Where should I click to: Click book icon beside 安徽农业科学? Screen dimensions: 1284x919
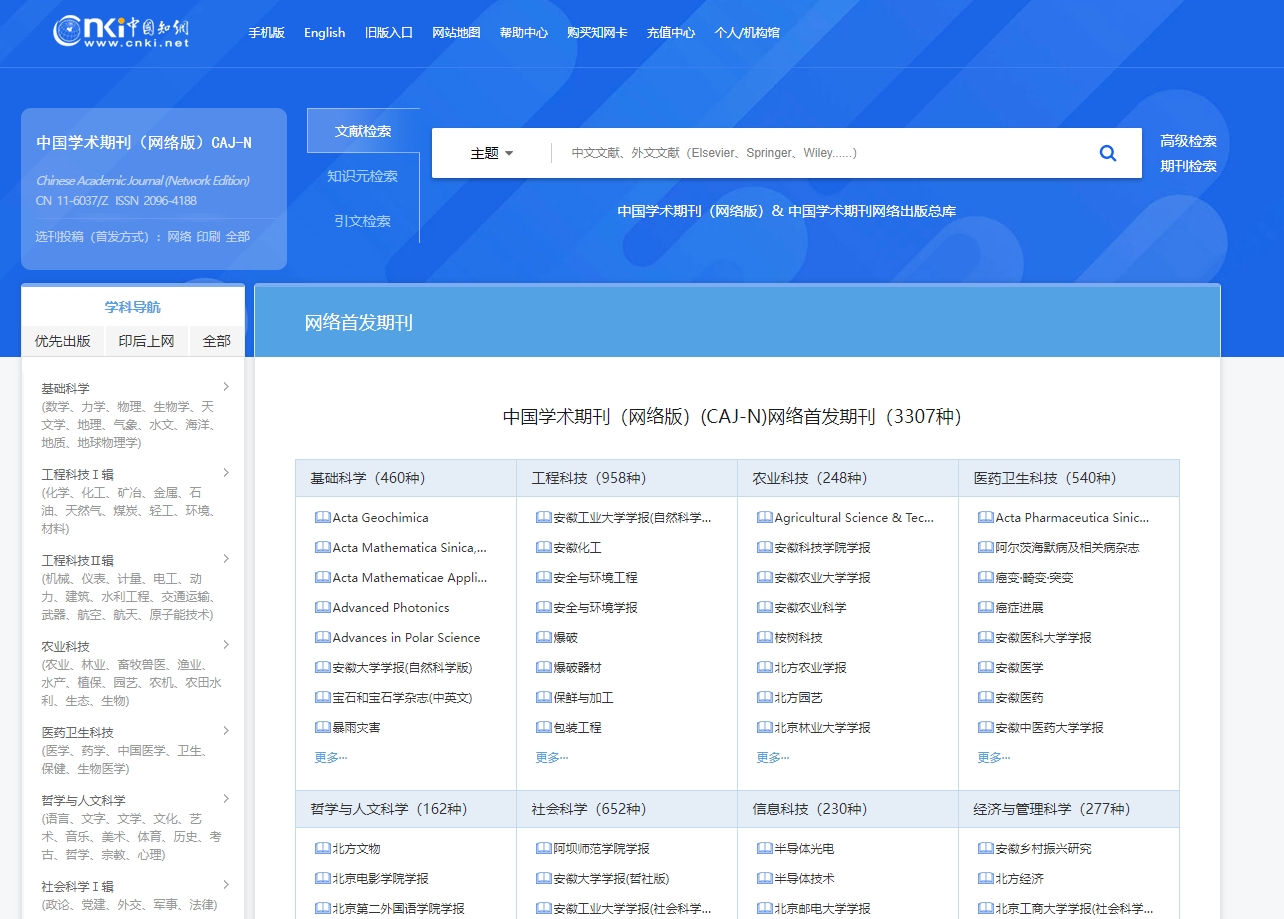[764, 608]
